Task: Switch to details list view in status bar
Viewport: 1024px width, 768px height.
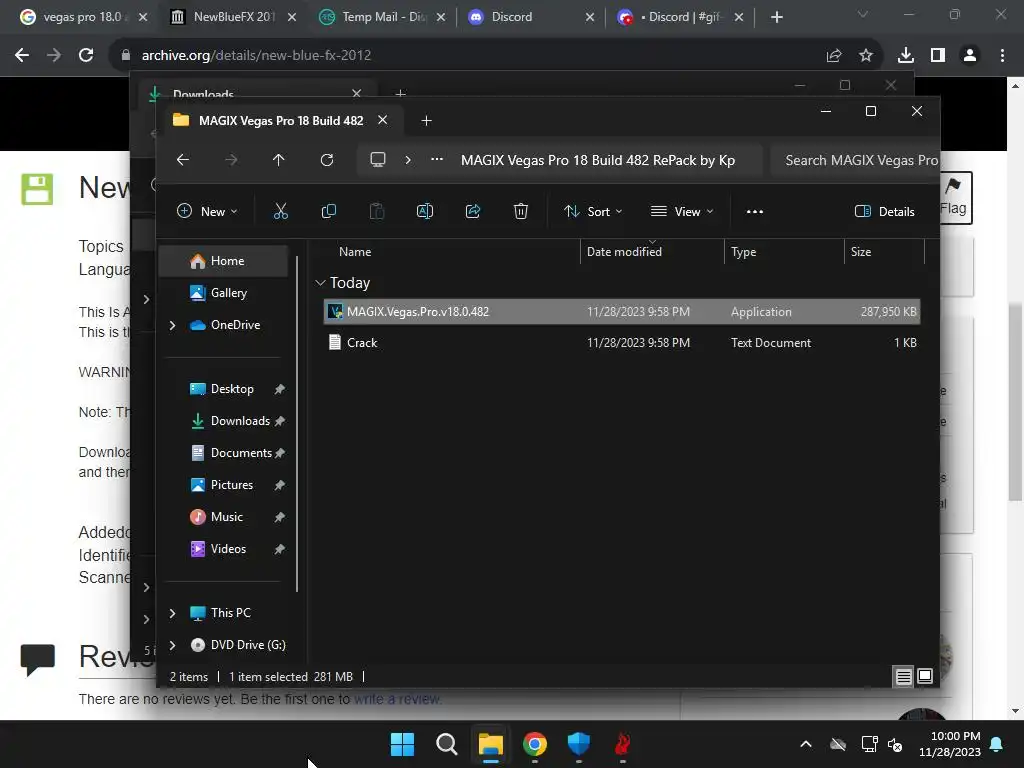Action: pyautogui.click(x=903, y=677)
